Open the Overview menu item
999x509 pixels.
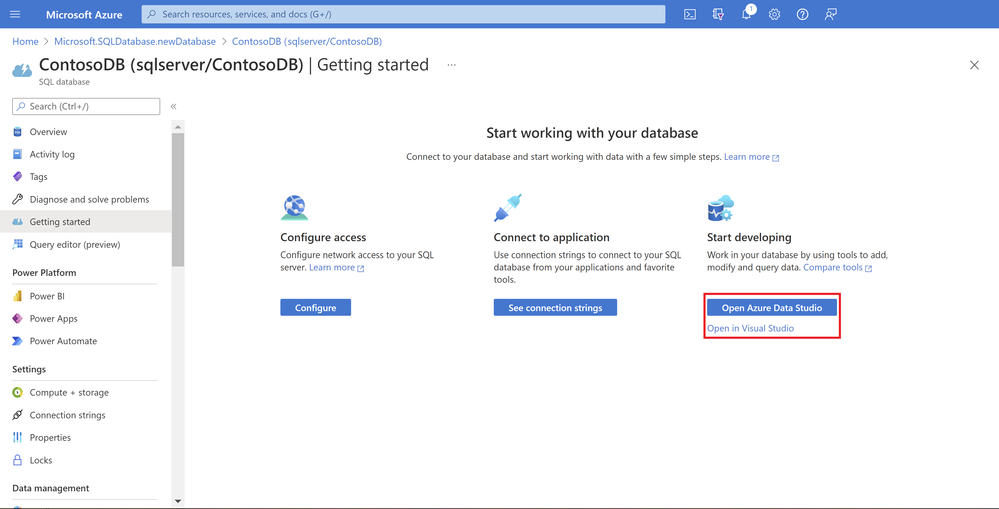48,132
